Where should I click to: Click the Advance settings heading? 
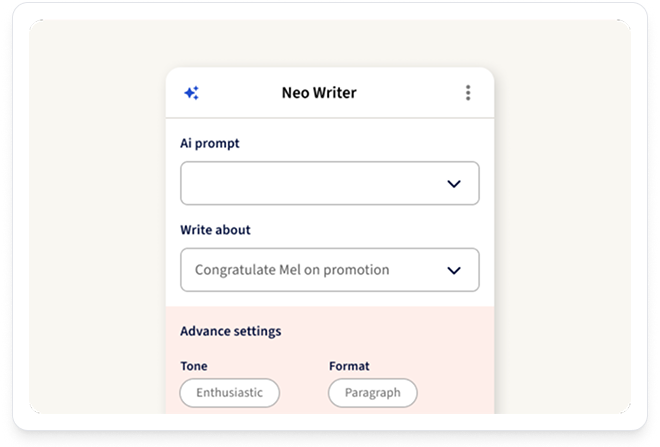pos(230,331)
